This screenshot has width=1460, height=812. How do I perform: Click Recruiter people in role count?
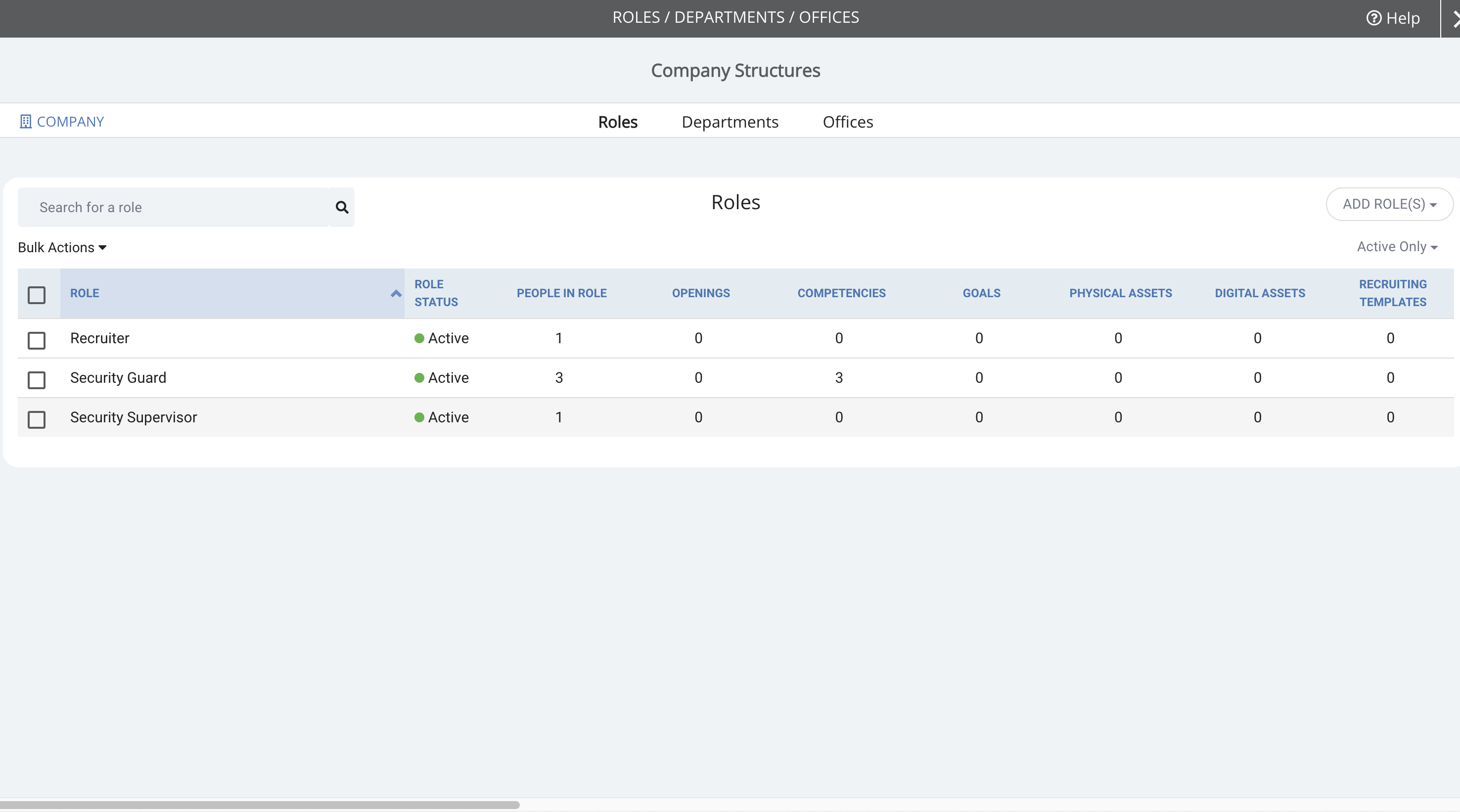pyautogui.click(x=559, y=338)
